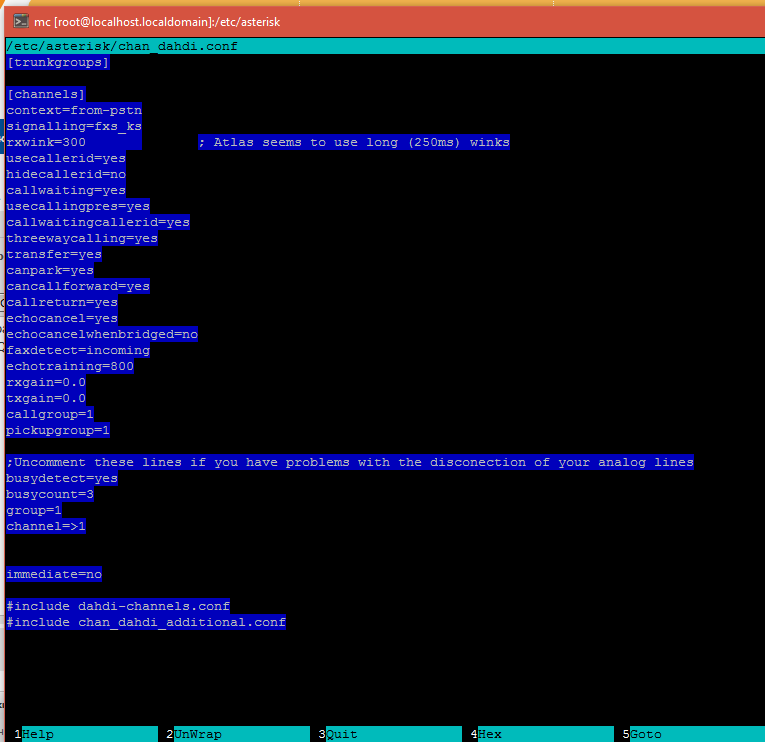The width and height of the screenshot is (765, 742).
Task: Click the Uncomment these lines comment
Action: tap(350, 462)
